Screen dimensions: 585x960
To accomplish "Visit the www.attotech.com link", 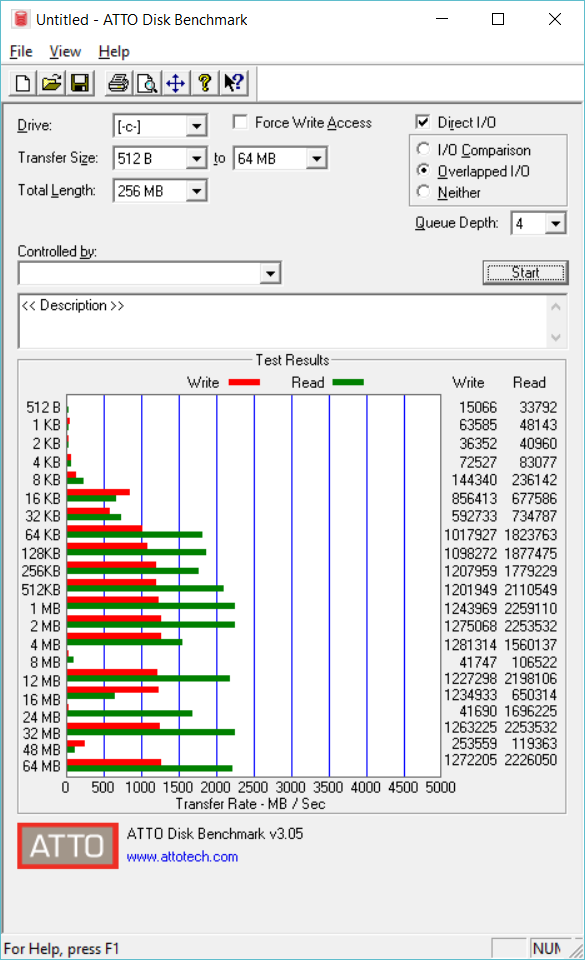I will click(182, 857).
